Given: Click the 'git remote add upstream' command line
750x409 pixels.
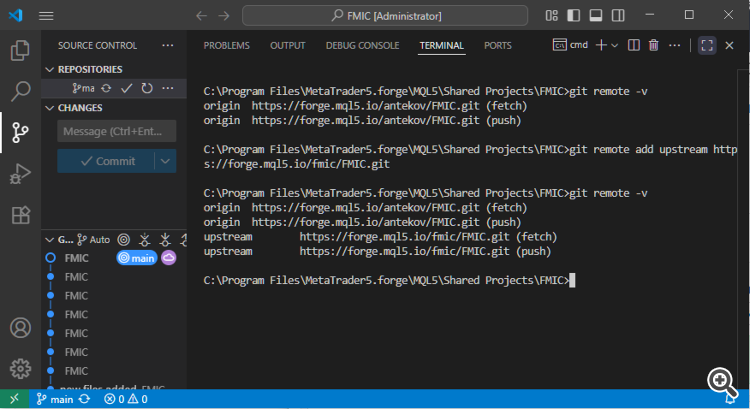Looking at the screenshot, I should coord(470,156).
